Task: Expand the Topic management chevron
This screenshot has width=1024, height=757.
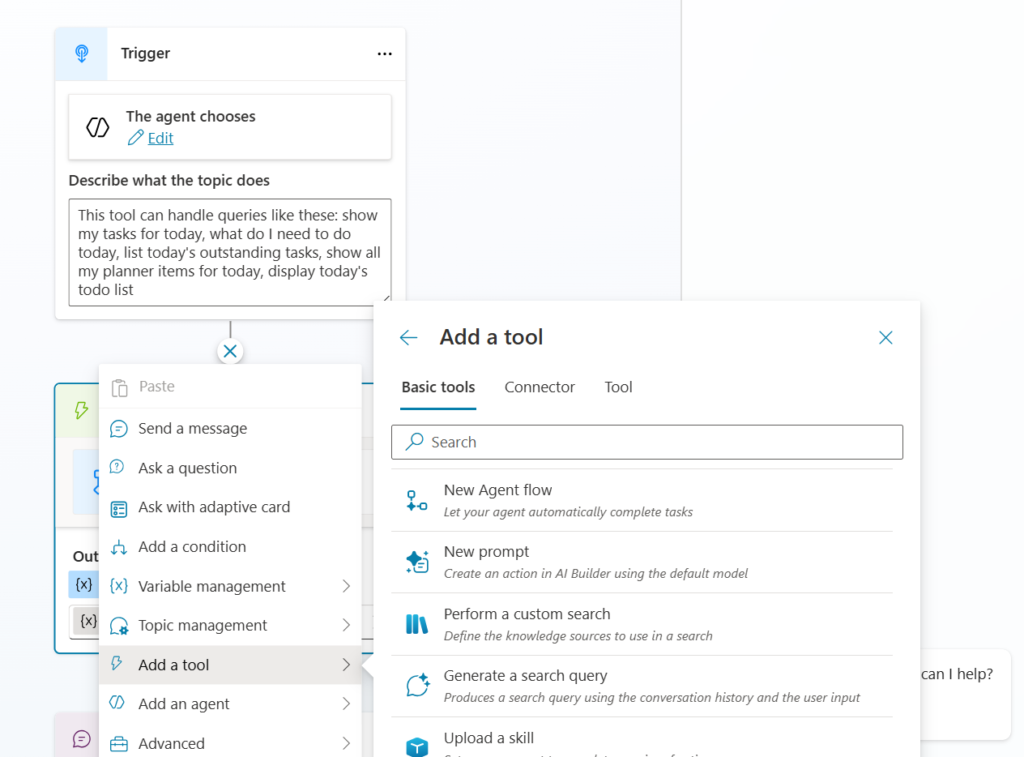Action: coord(346,625)
